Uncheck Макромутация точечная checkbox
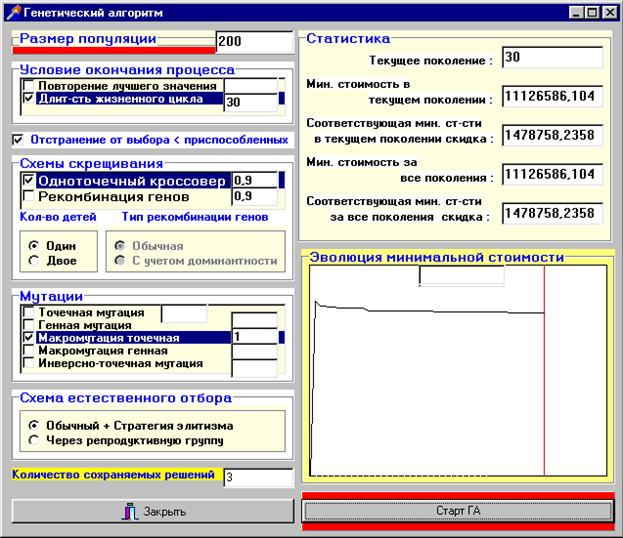Viewport: 623px width, 538px height. pos(28,339)
